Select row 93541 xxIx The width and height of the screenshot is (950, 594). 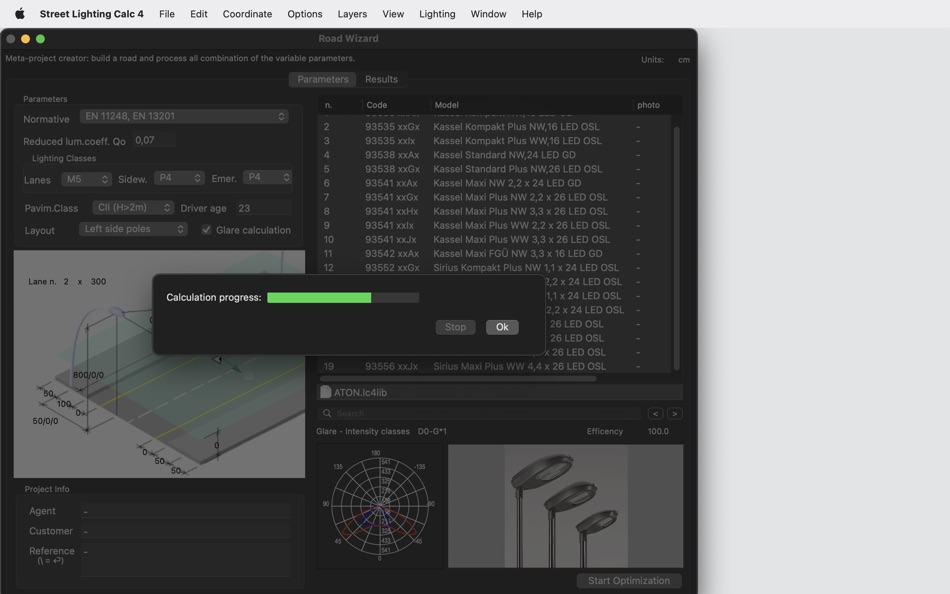(x=494, y=225)
